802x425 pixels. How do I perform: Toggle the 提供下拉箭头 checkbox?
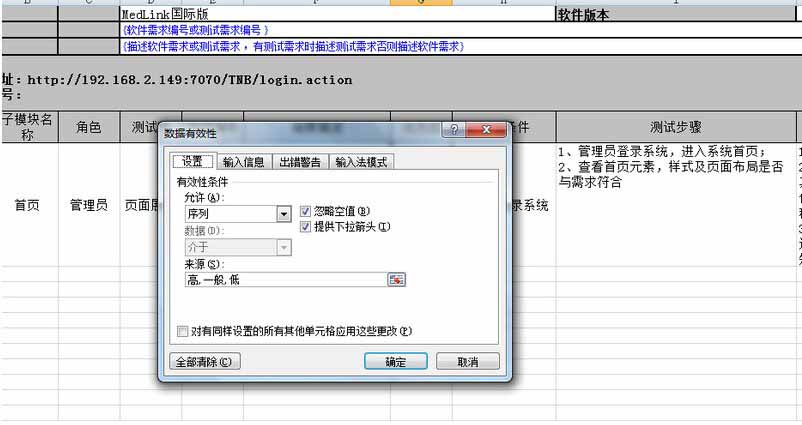305,227
